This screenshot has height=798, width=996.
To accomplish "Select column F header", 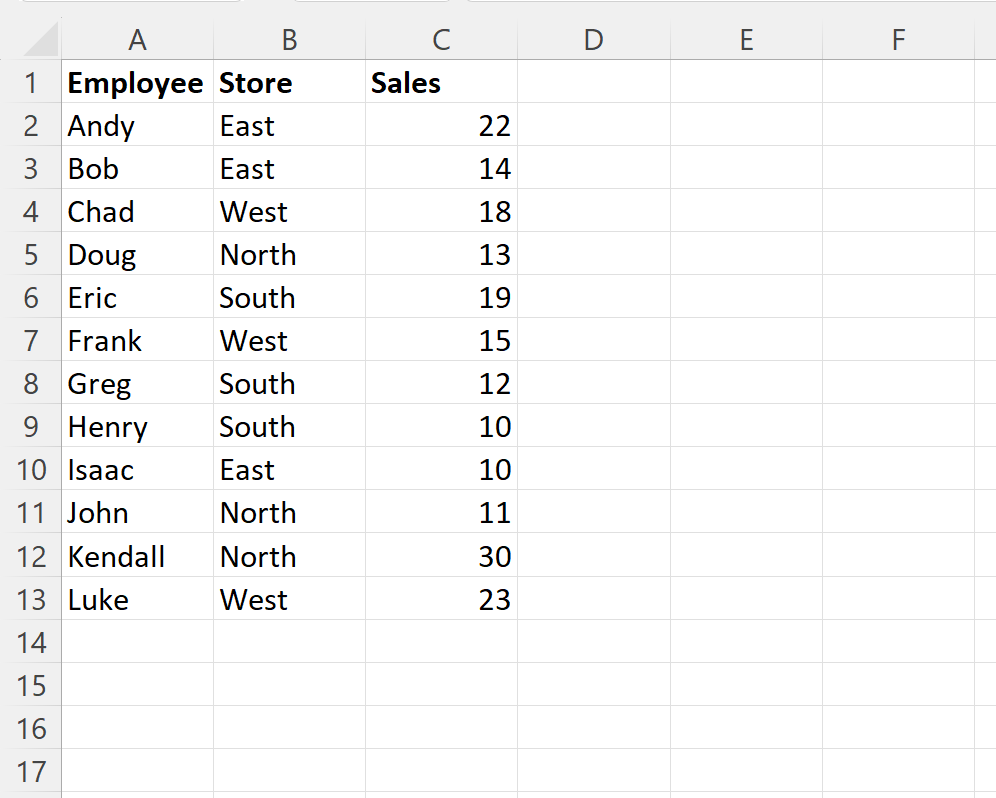I will 897,40.
